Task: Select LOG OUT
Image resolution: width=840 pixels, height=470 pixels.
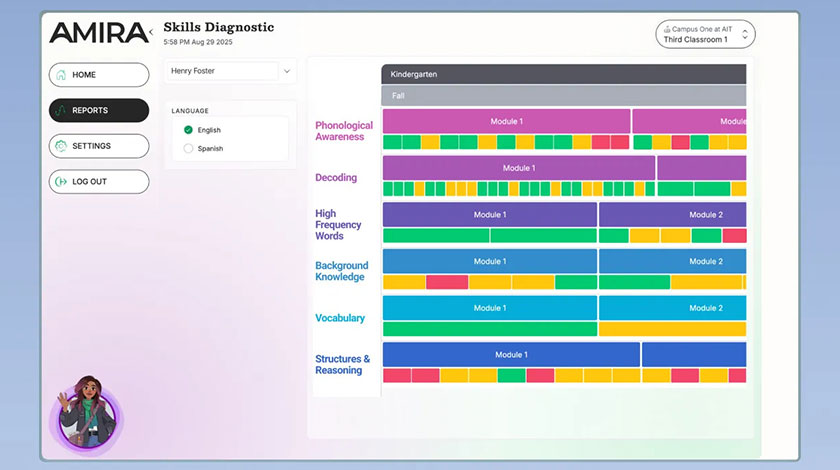Action: (99, 182)
